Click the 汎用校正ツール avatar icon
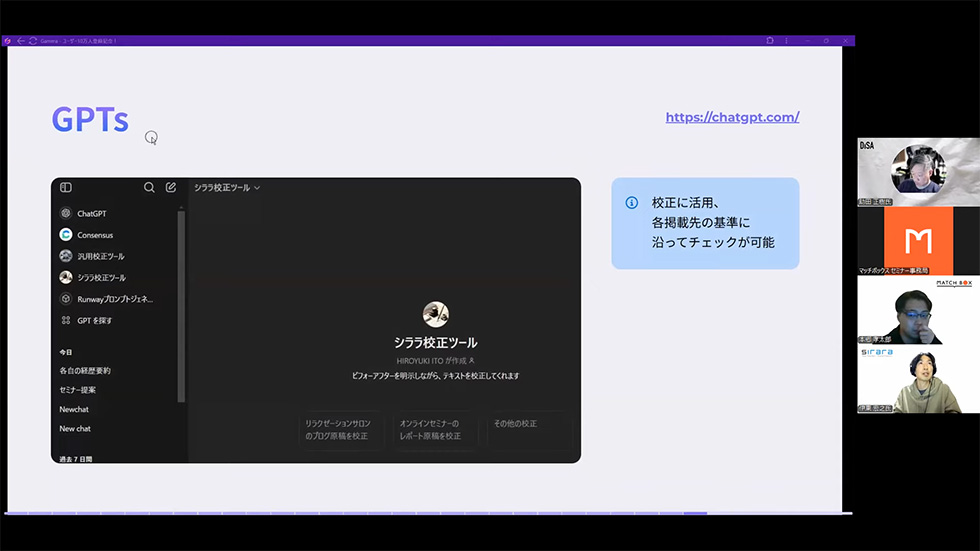This screenshot has width=980, height=551. (66, 256)
